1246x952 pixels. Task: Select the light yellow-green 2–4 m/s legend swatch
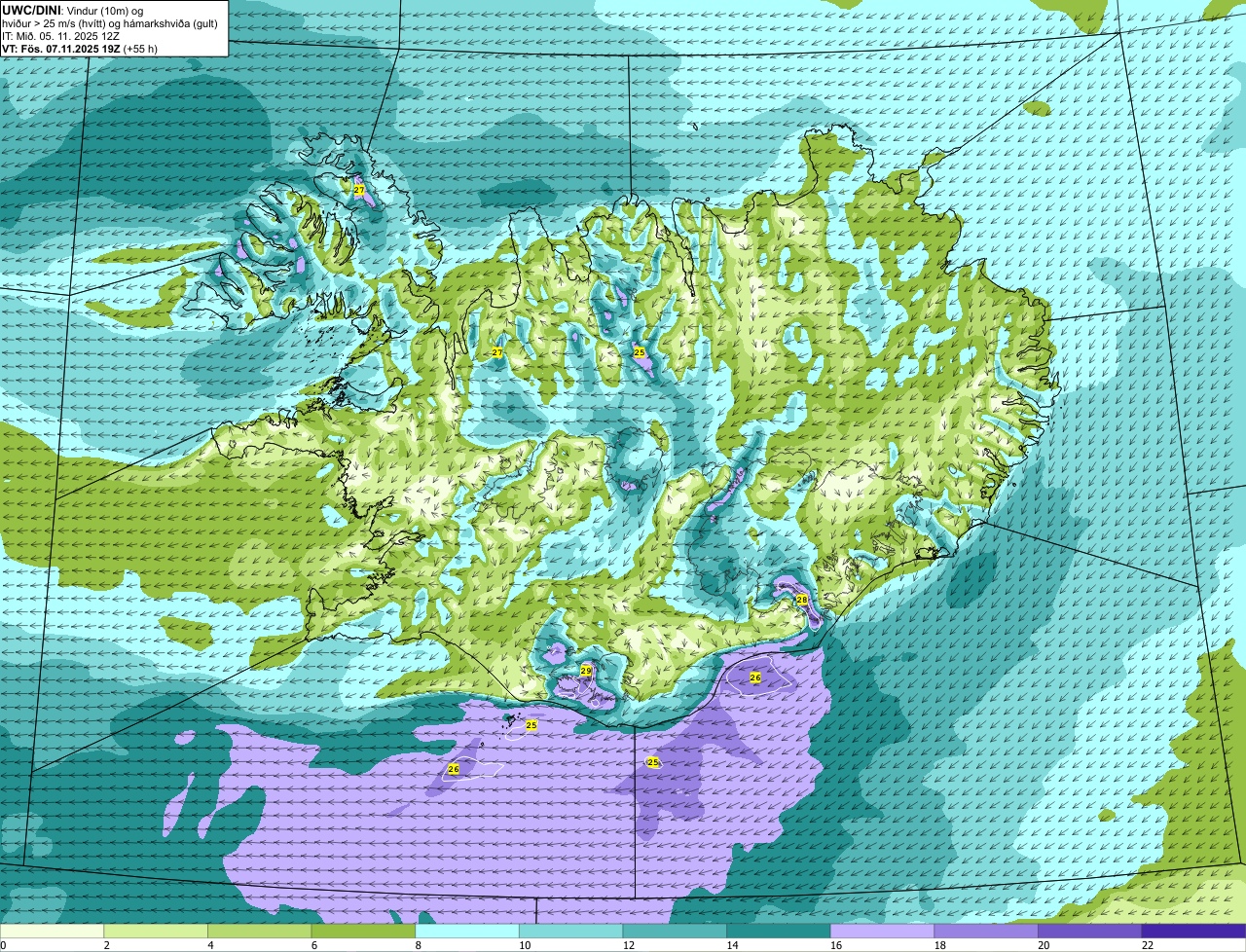156,932
